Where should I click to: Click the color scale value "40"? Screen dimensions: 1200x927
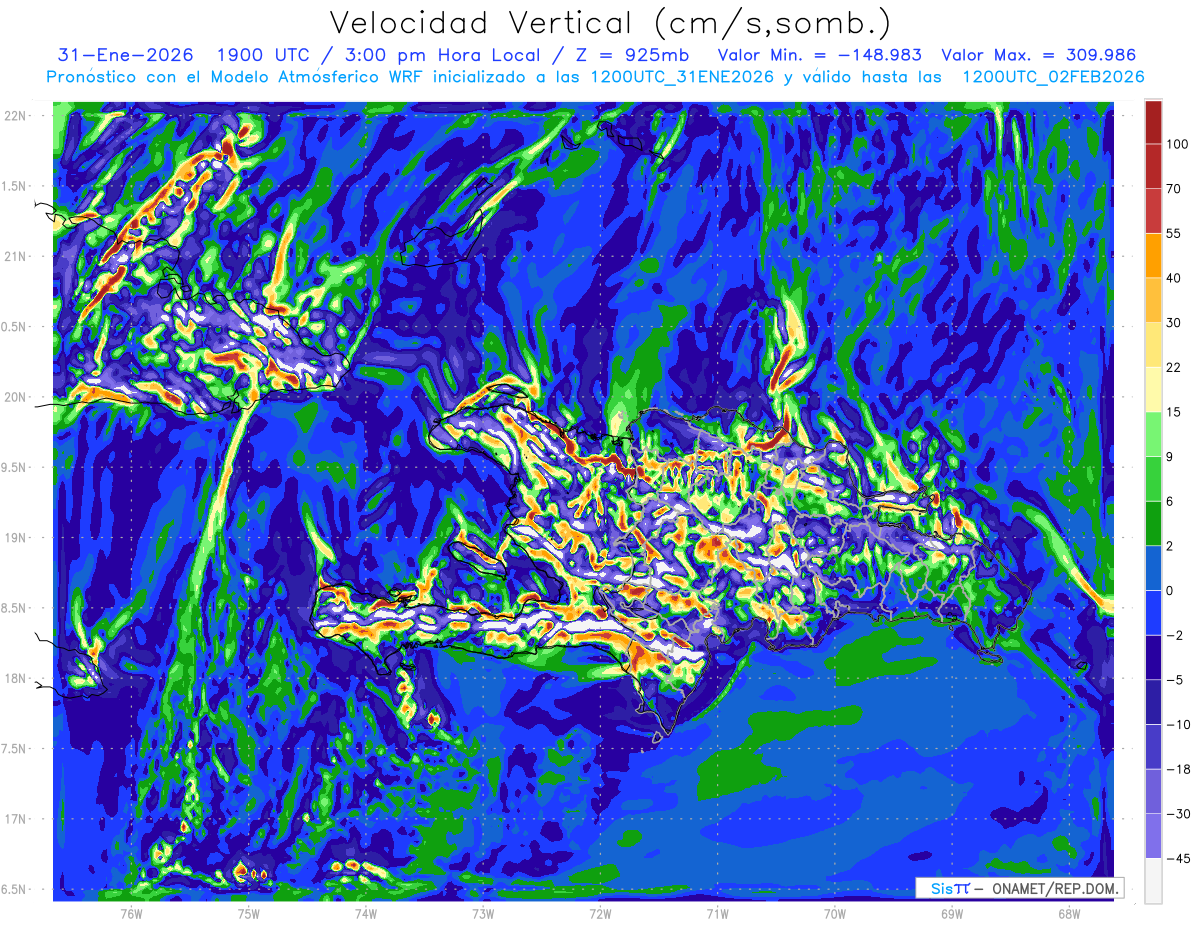1174,278
